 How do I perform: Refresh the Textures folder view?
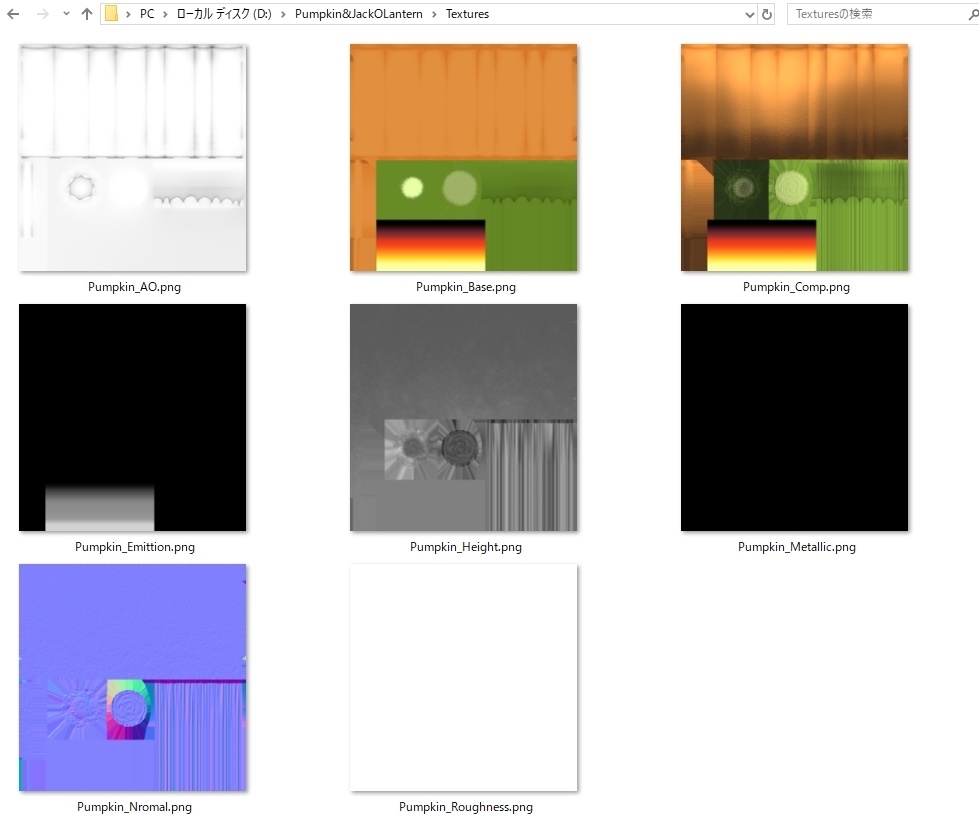coord(767,14)
